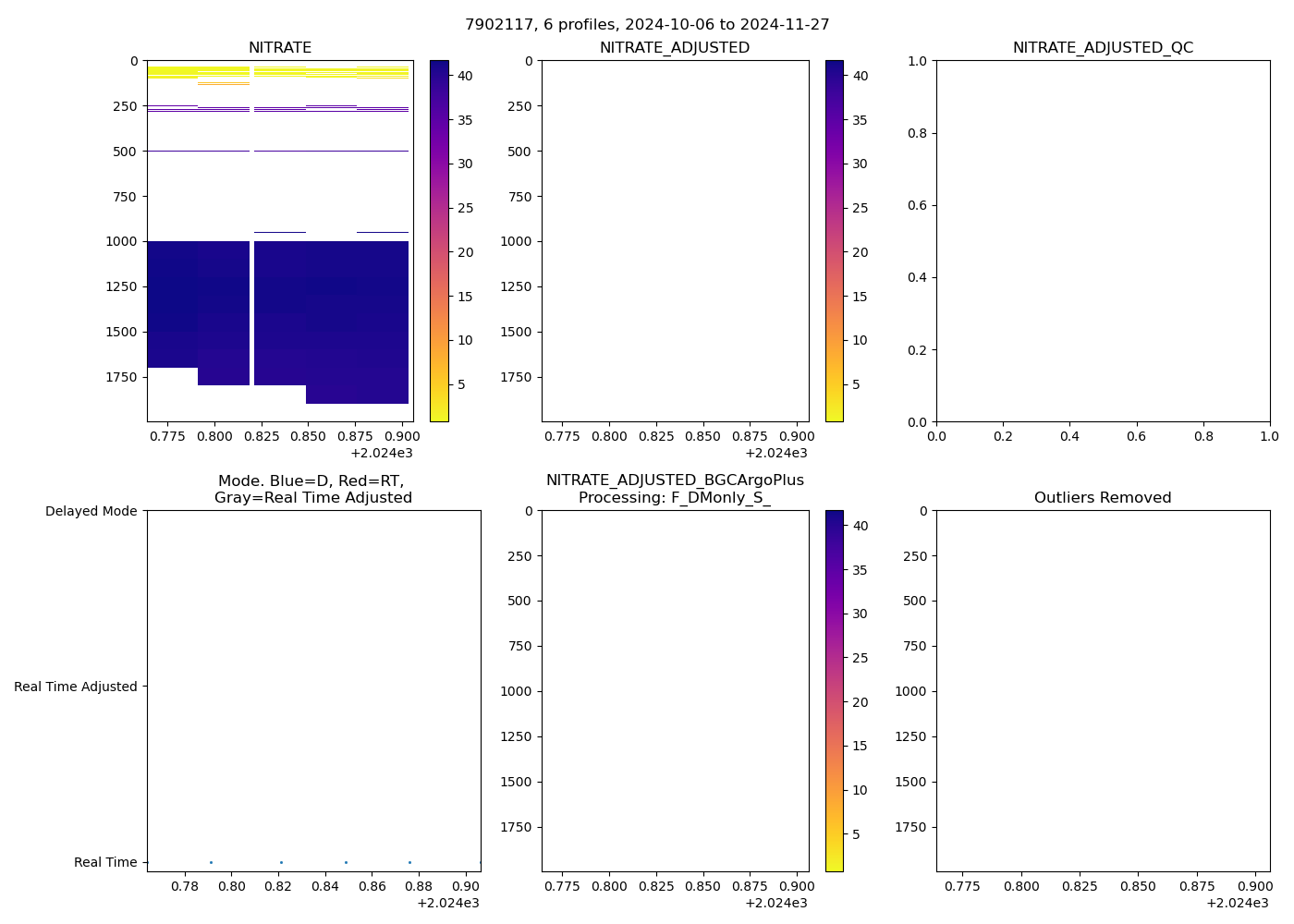Click the empty NITRATE_ADJUSTED_QC plot area
Screen dimensions: 1294x924
click(x=1103, y=240)
